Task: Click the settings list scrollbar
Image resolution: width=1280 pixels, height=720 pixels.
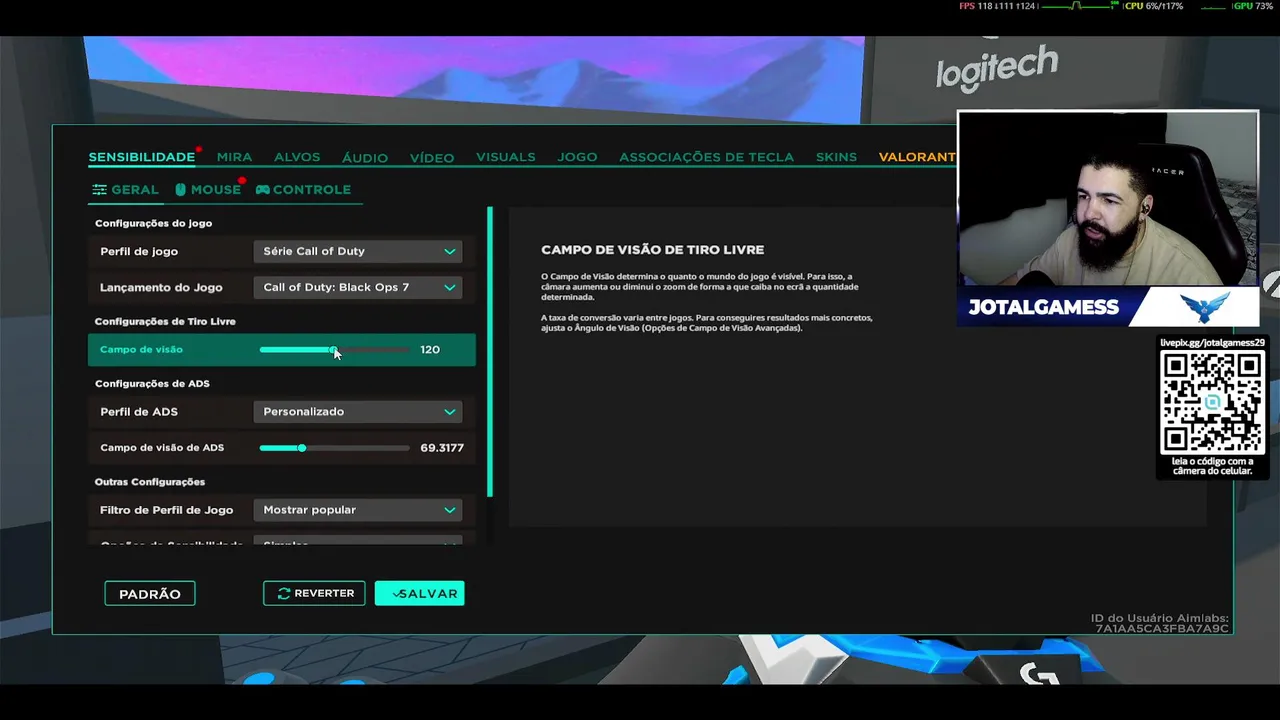Action: pos(490,352)
